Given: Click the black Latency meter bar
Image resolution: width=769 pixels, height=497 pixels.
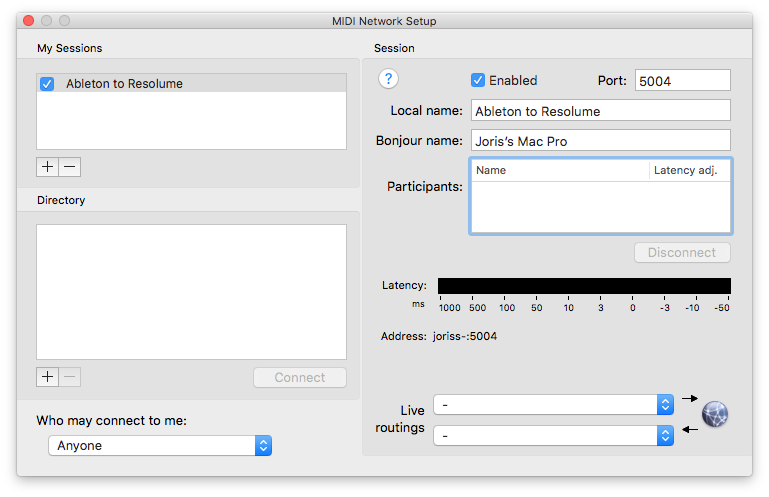Looking at the screenshot, I should 584,286.
